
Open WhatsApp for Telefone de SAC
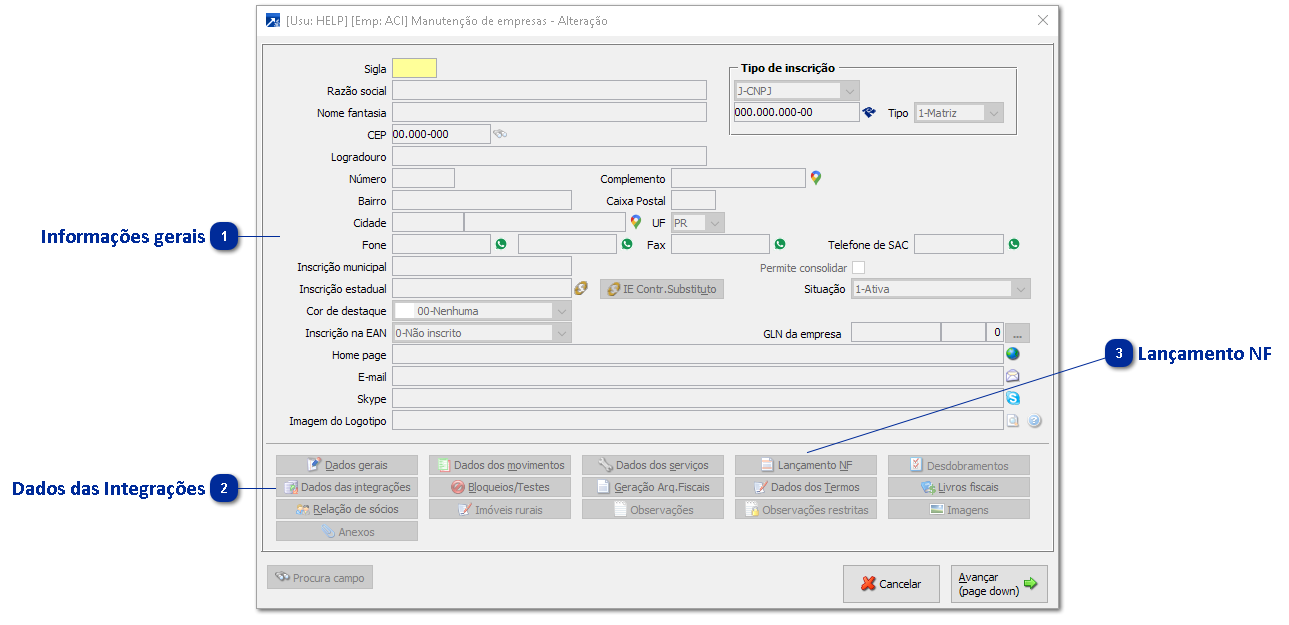1014,244
